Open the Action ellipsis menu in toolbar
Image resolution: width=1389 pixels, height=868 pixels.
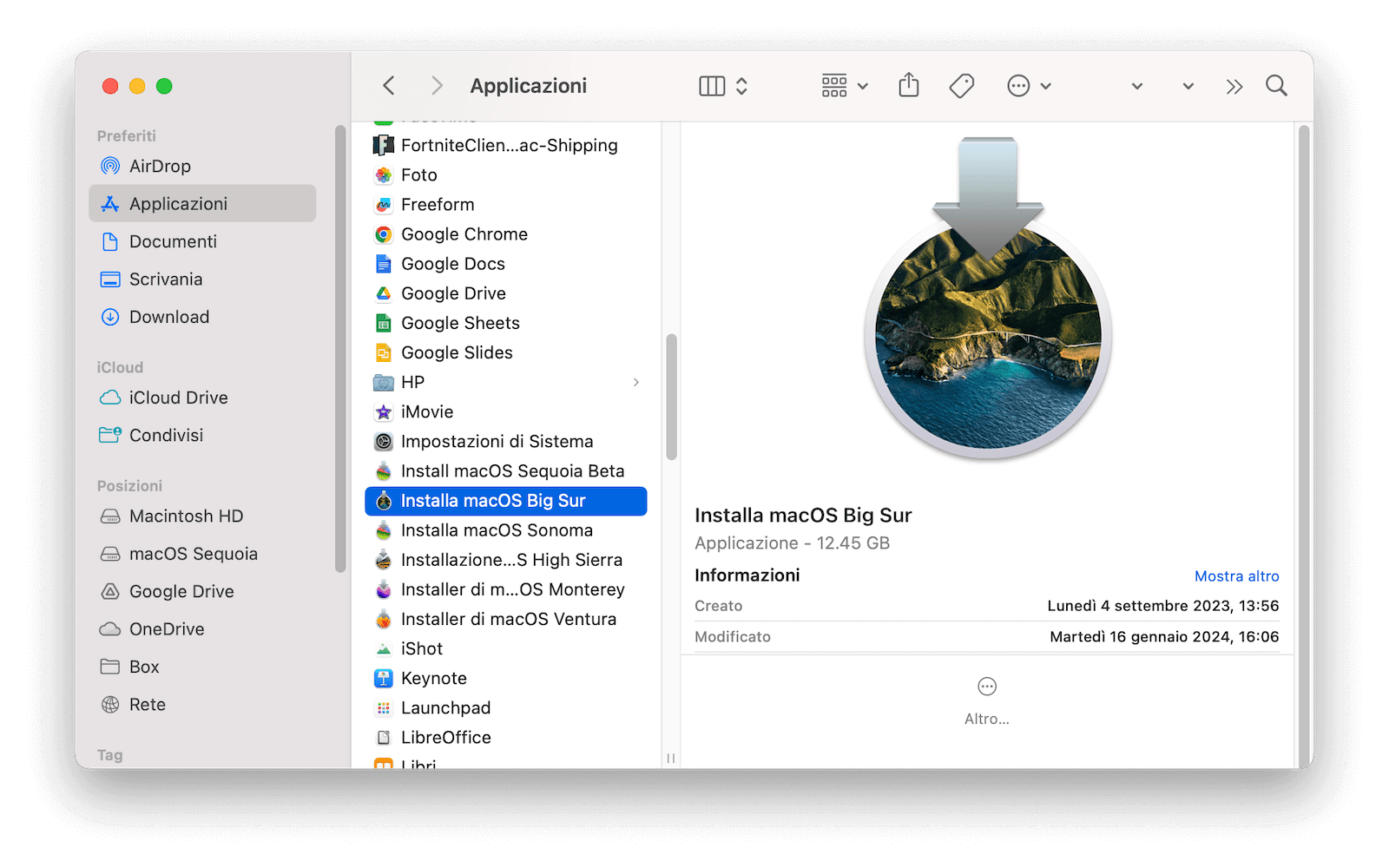coord(1018,86)
